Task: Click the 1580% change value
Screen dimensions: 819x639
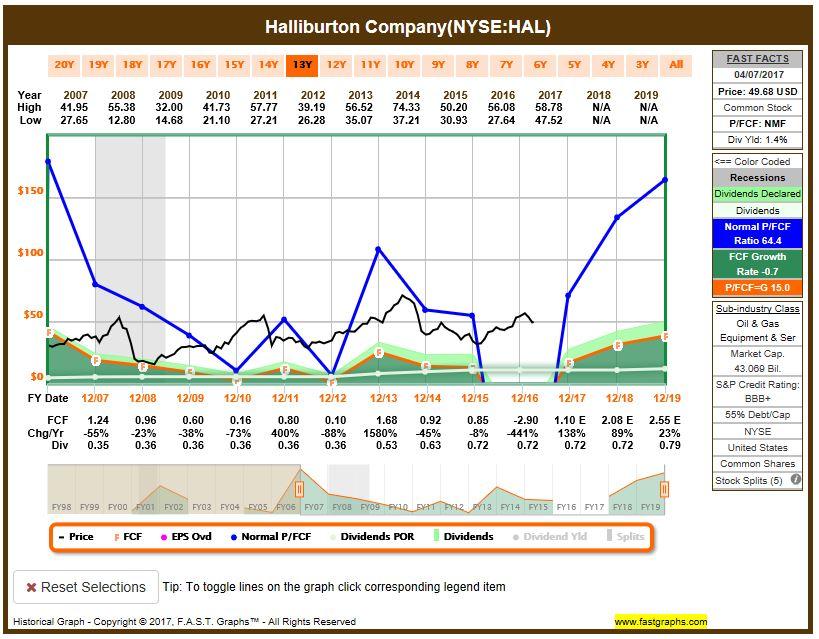Action: 380,433
